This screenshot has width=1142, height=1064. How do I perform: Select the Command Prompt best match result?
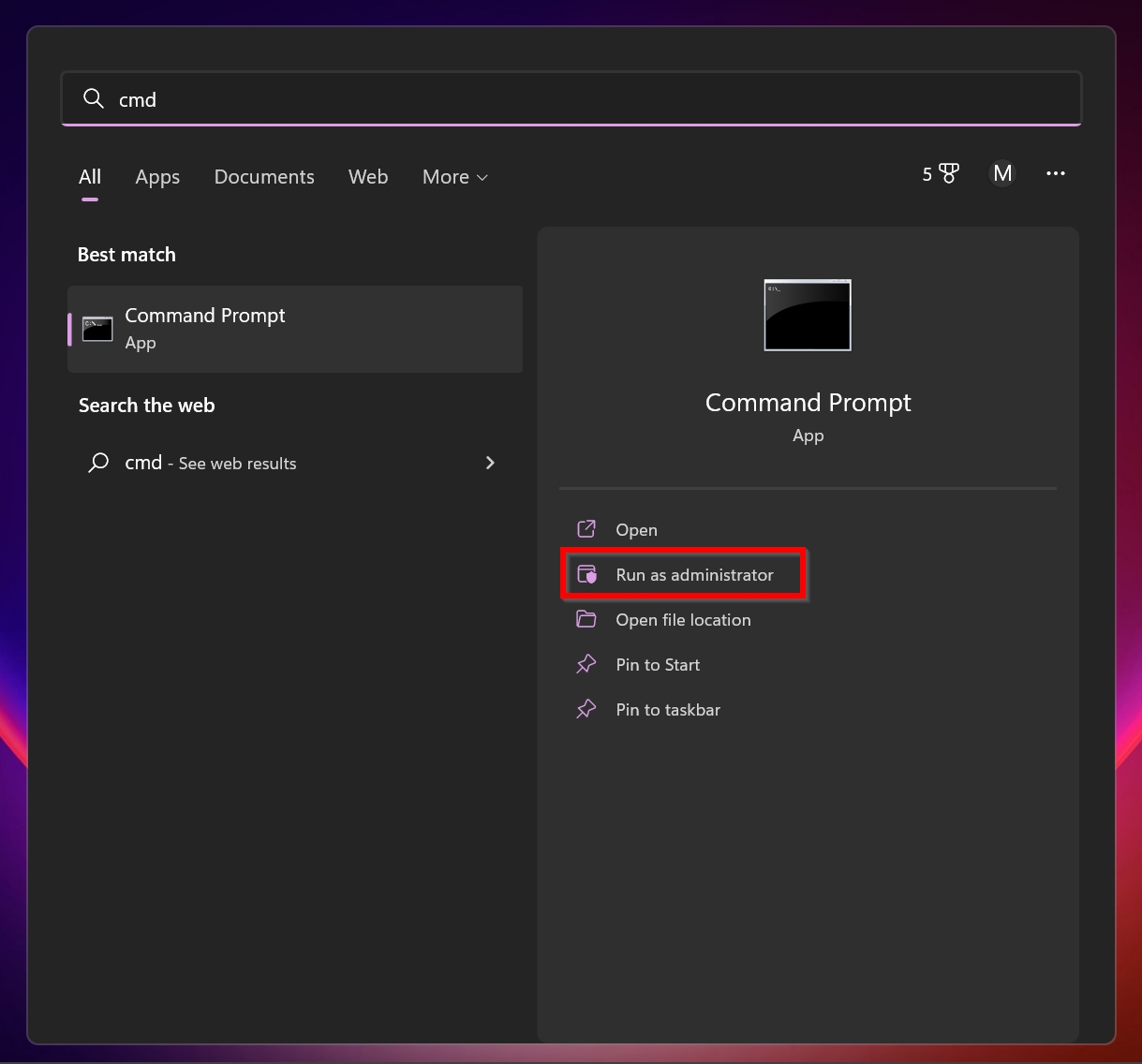(x=295, y=329)
